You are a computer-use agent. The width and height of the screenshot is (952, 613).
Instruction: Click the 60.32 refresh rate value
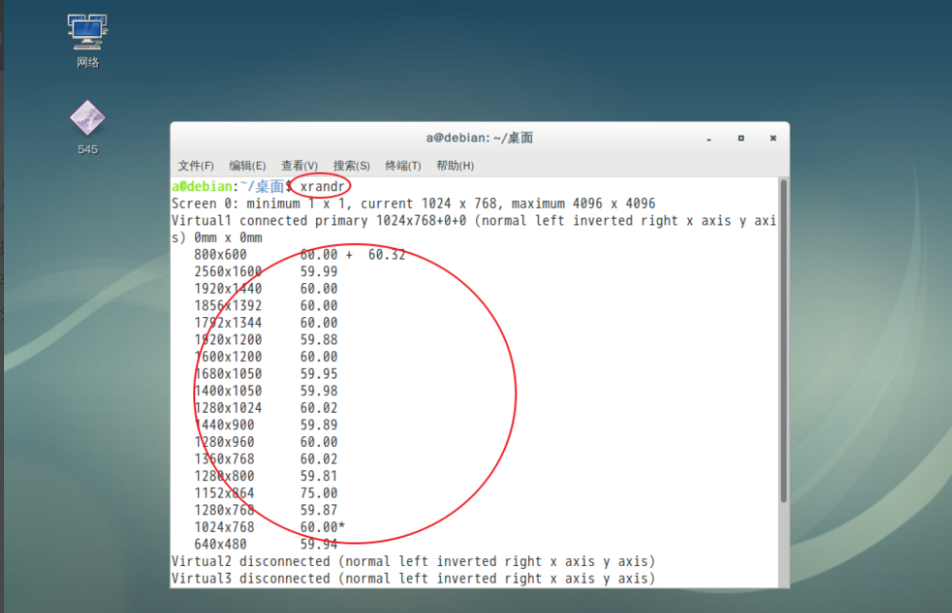point(387,254)
